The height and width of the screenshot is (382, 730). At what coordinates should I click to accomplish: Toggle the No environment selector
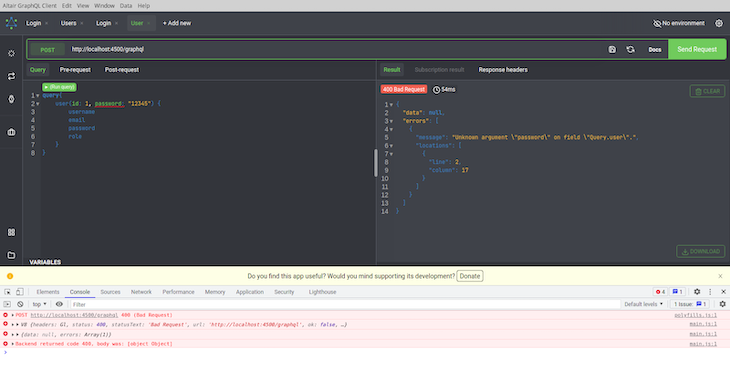pos(679,23)
